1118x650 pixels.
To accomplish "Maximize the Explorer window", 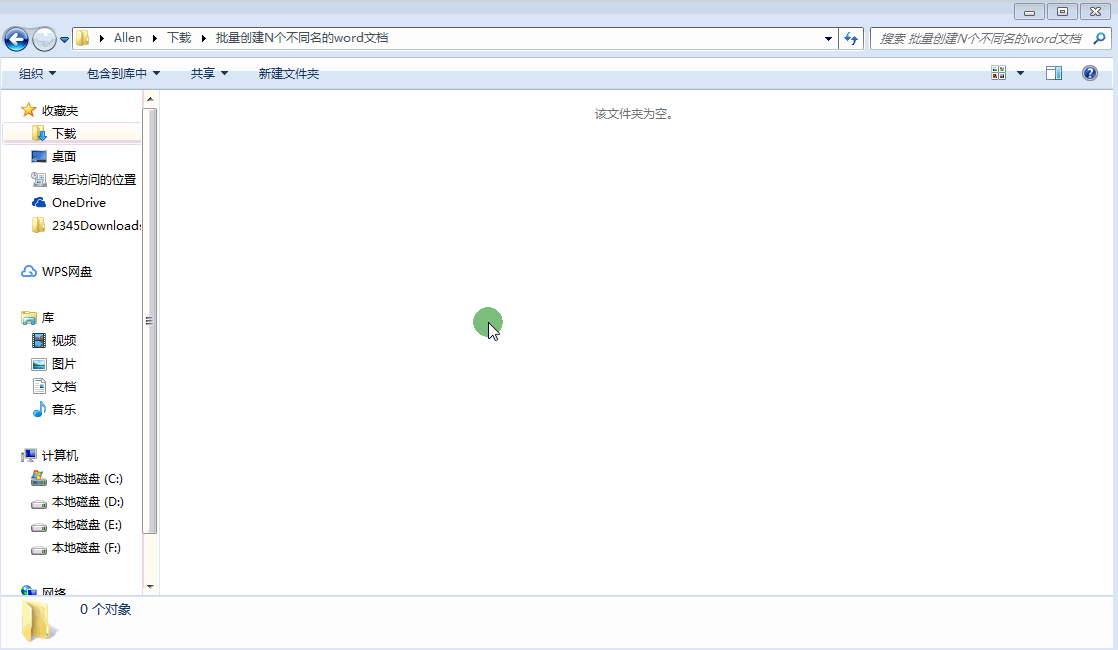I will [x=1062, y=11].
